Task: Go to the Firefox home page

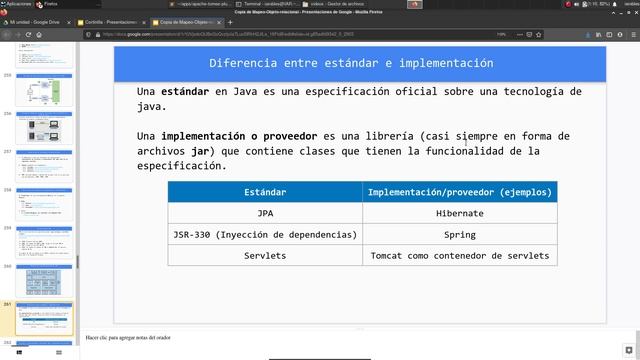Action: tap(39, 35)
